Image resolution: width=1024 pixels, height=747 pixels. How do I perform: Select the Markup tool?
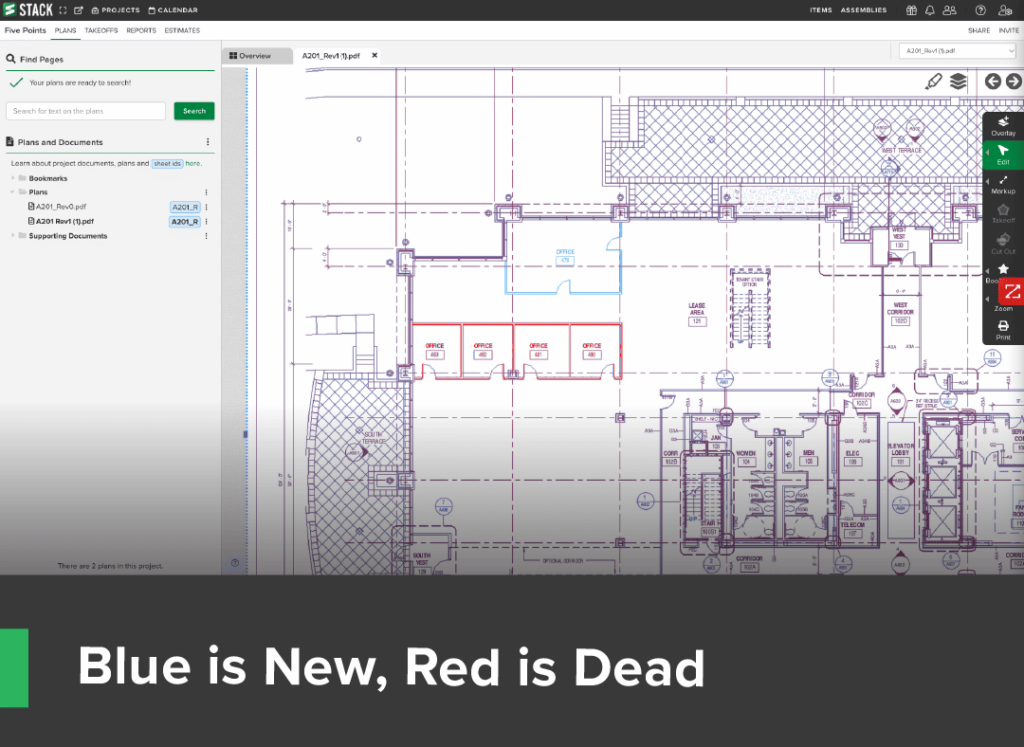click(x=1003, y=185)
